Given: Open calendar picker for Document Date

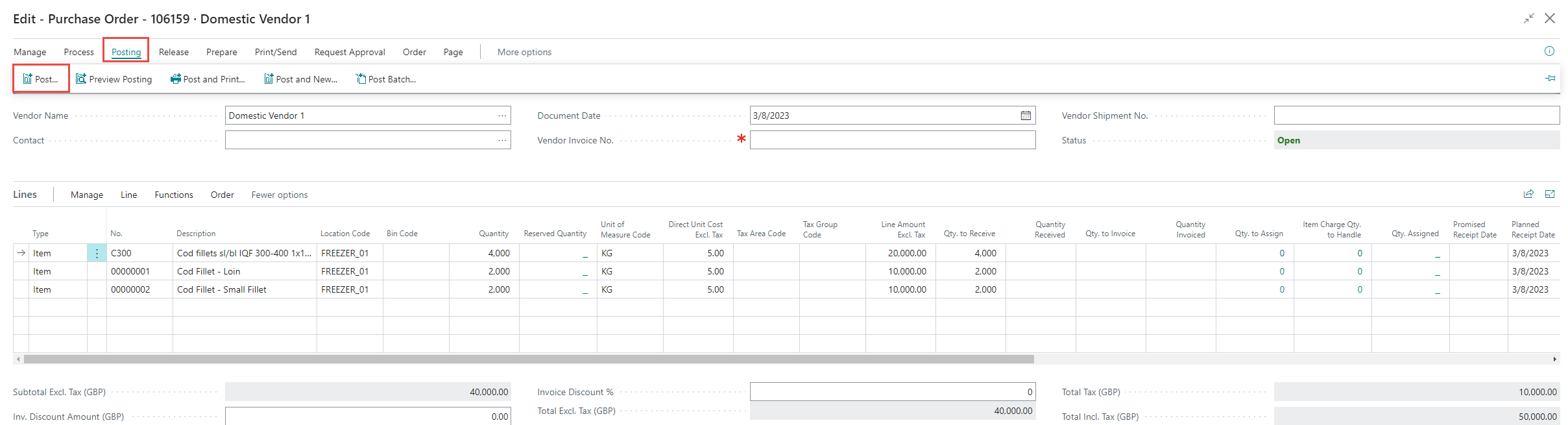Looking at the screenshot, I should pyautogui.click(x=1026, y=115).
